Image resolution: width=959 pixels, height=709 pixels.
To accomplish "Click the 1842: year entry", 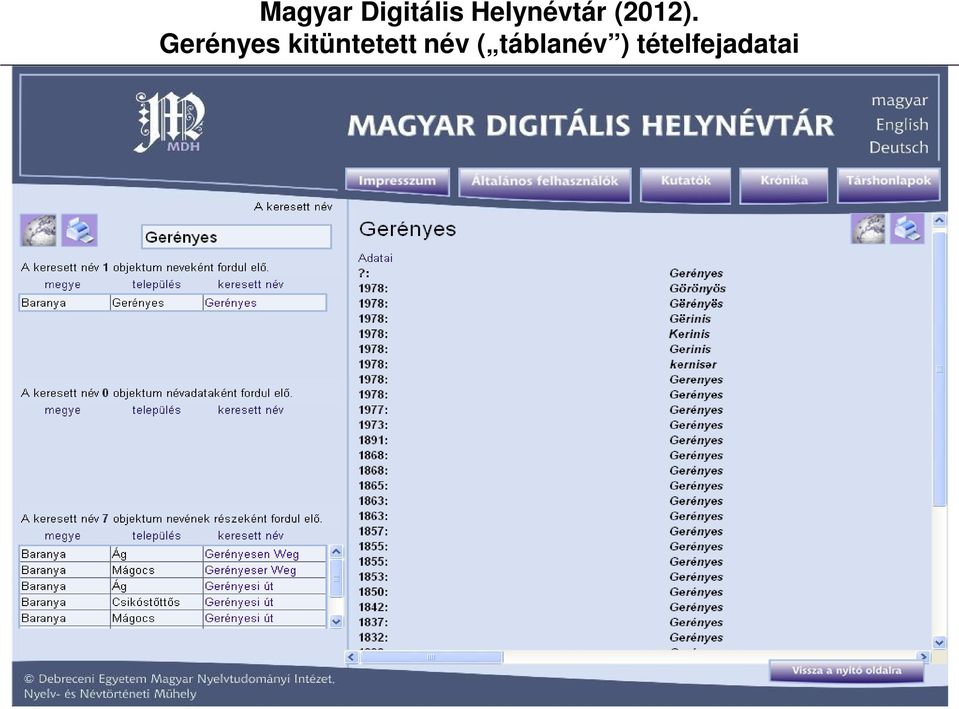I will [373, 607].
